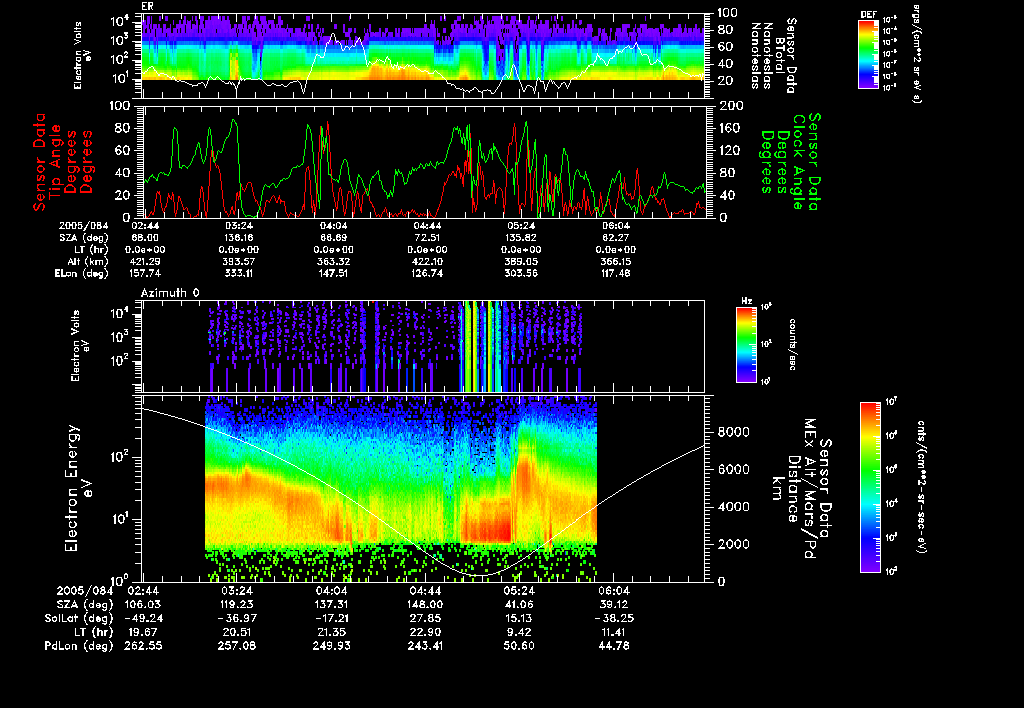Viewport: 1024px width, 708px height.
Task: Click the Hz counts/sec color bar
Action: pos(746,345)
